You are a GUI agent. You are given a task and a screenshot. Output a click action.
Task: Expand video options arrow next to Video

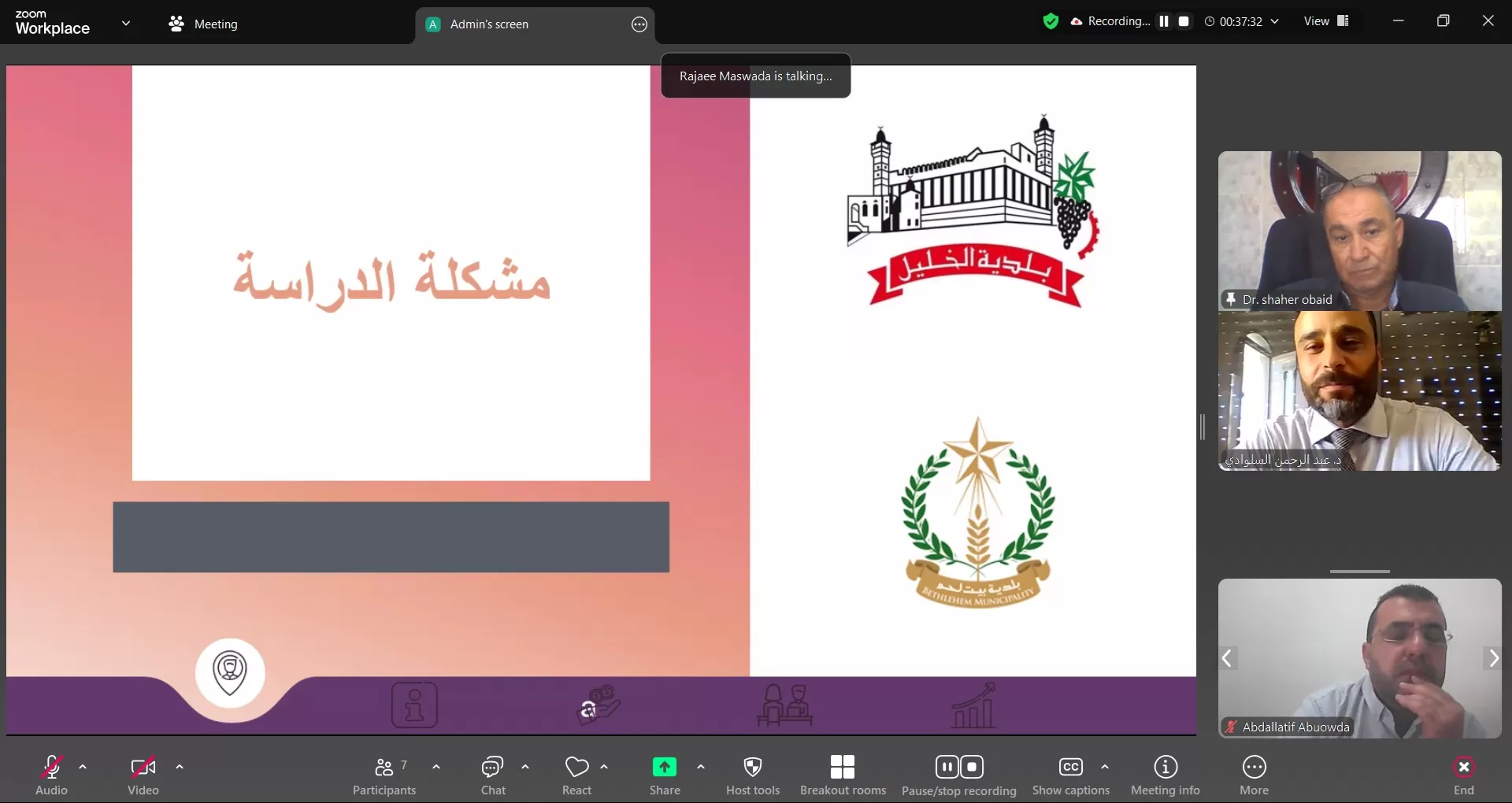coord(180,767)
